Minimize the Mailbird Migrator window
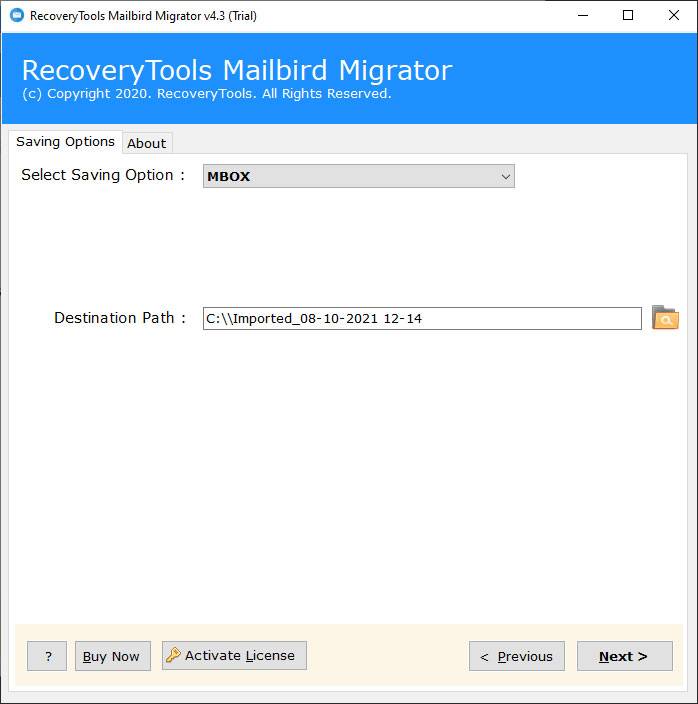 (583, 16)
